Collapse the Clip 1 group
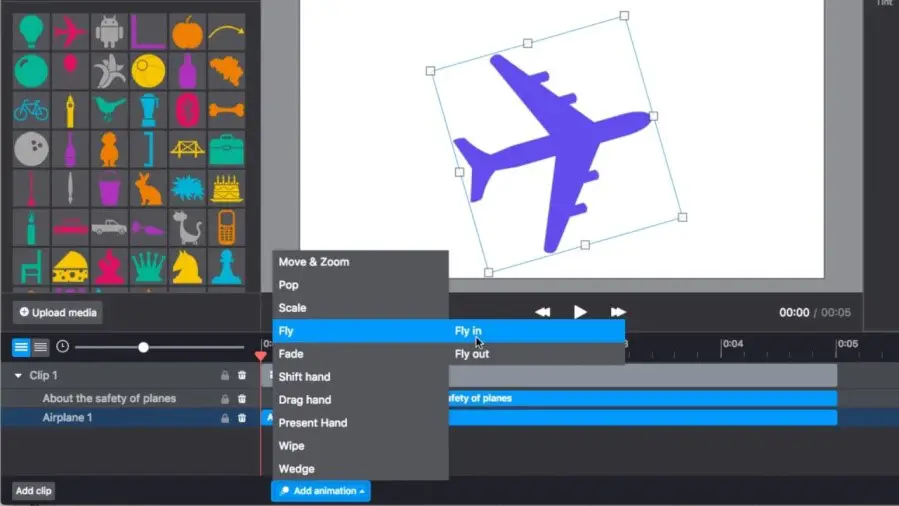Viewport: 899px width, 506px height. pos(18,375)
